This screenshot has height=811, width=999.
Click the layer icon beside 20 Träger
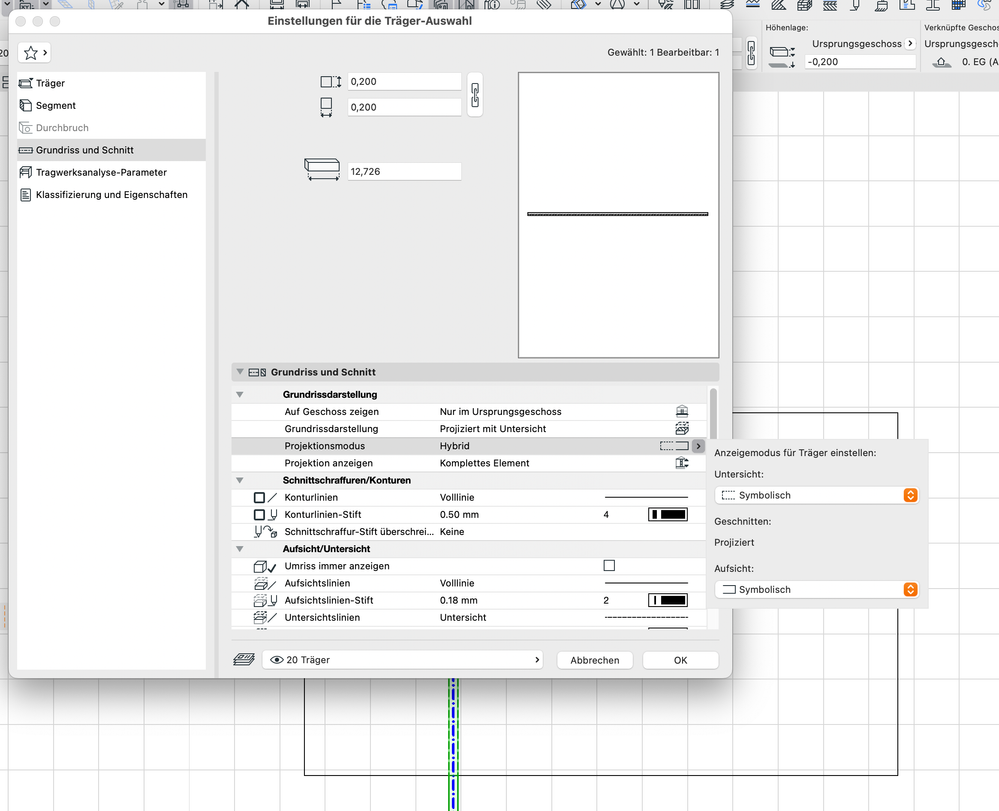[244, 659]
